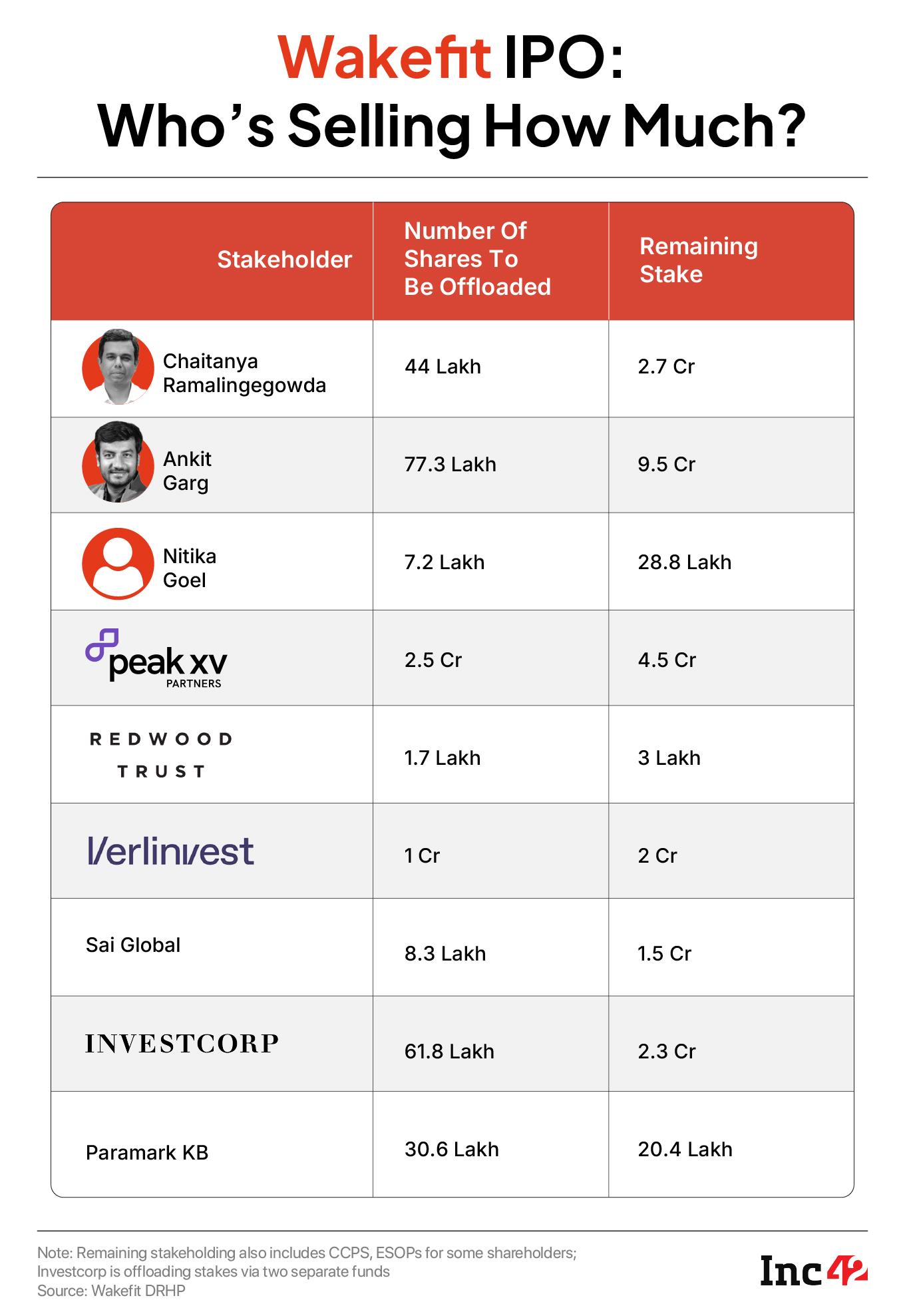Click Ankit Garg's profile photo
The image size is (905, 1316).
click(118, 464)
